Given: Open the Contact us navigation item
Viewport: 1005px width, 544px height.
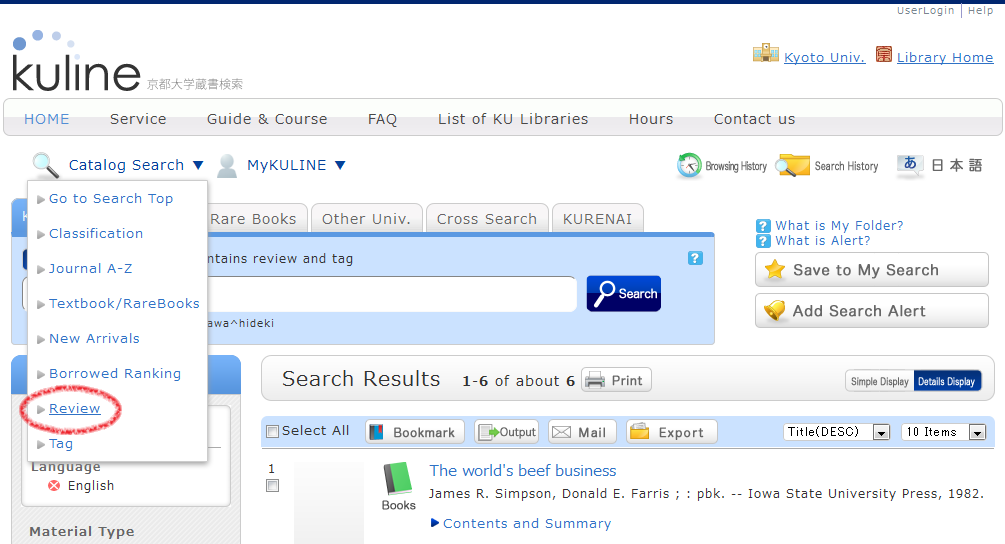Looking at the screenshot, I should click(x=754, y=119).
